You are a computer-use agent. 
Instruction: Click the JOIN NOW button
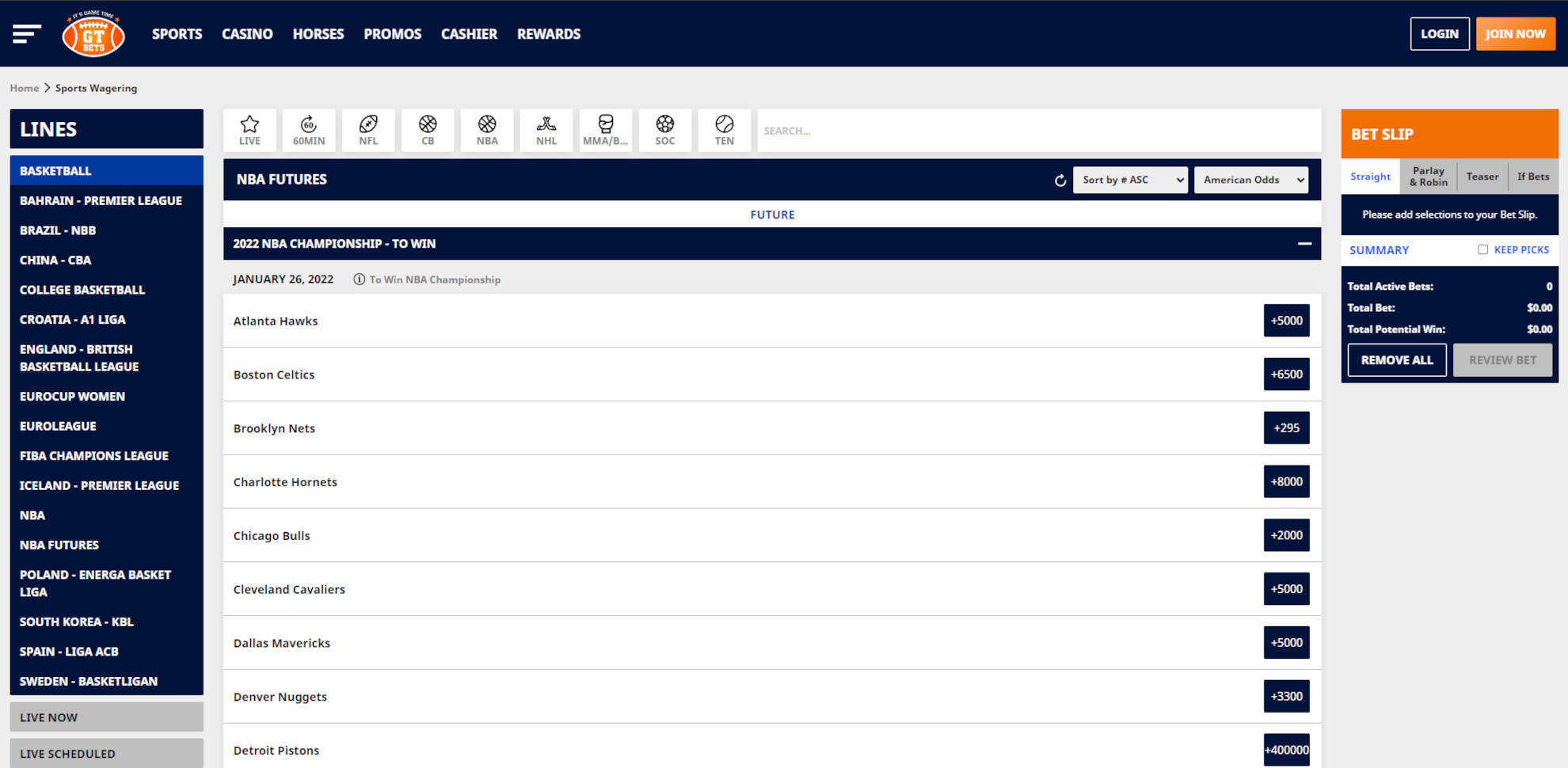(x=1515, y=34)
